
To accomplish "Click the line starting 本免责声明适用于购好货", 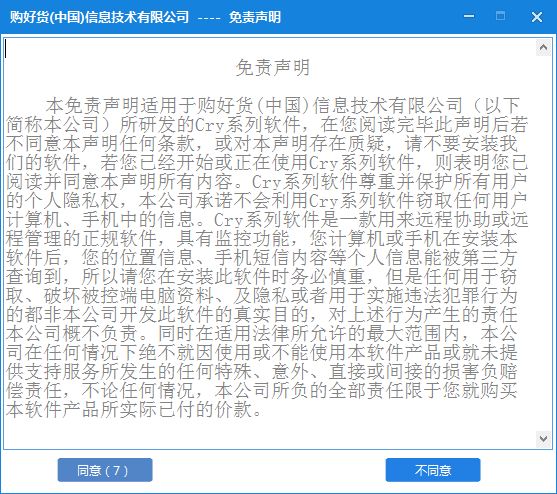I will point(283,105).
